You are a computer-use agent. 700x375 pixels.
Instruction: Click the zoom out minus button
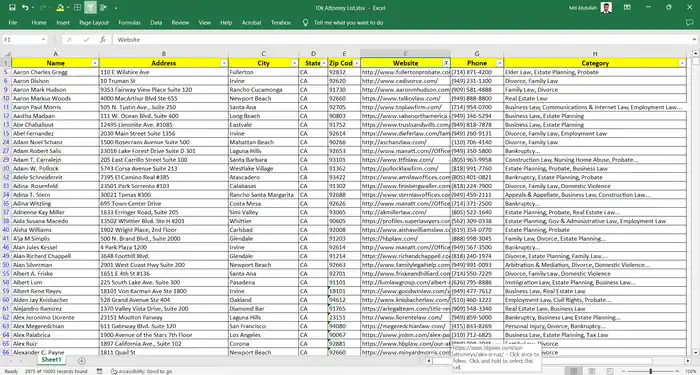[x=624, y=371]
